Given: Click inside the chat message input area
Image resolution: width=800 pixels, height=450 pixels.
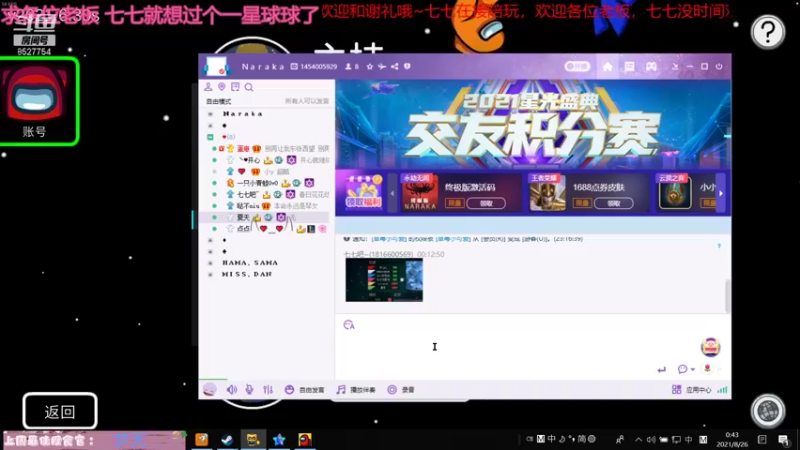Looking at the screenshot, I should click(x=520, y=347).
